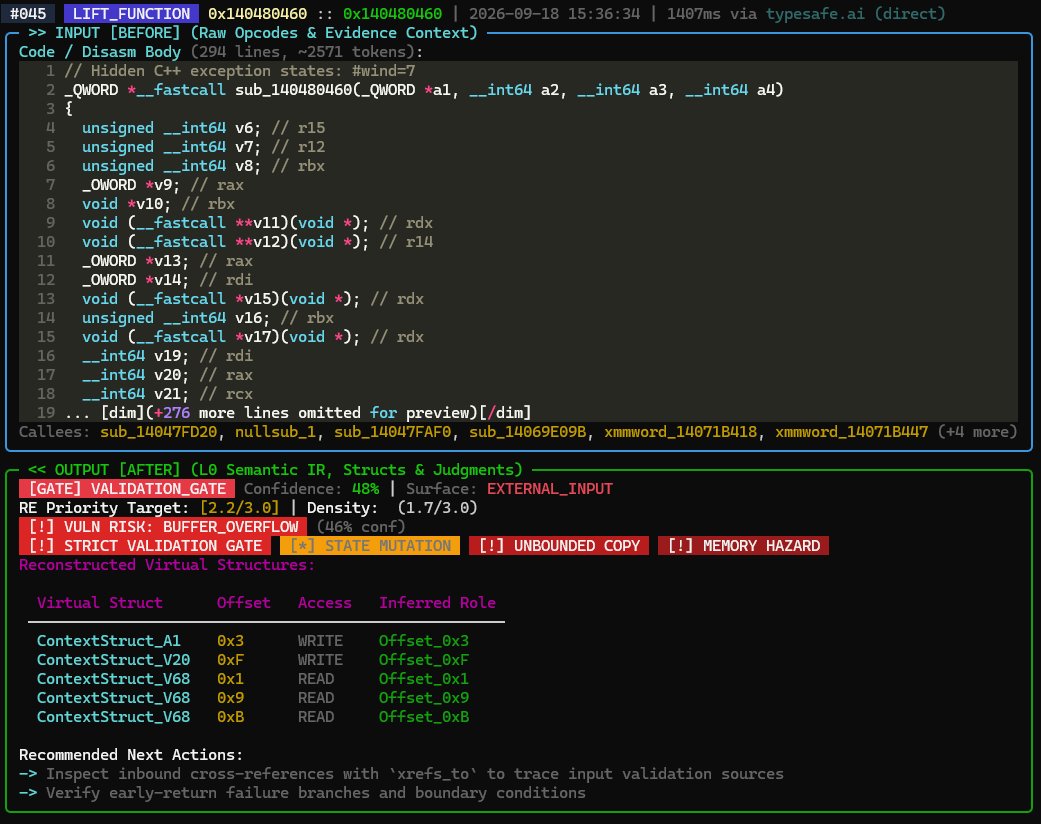The image size is (1041, 824).
Task: Click the Access column header
Action: (x=325, y=603)
